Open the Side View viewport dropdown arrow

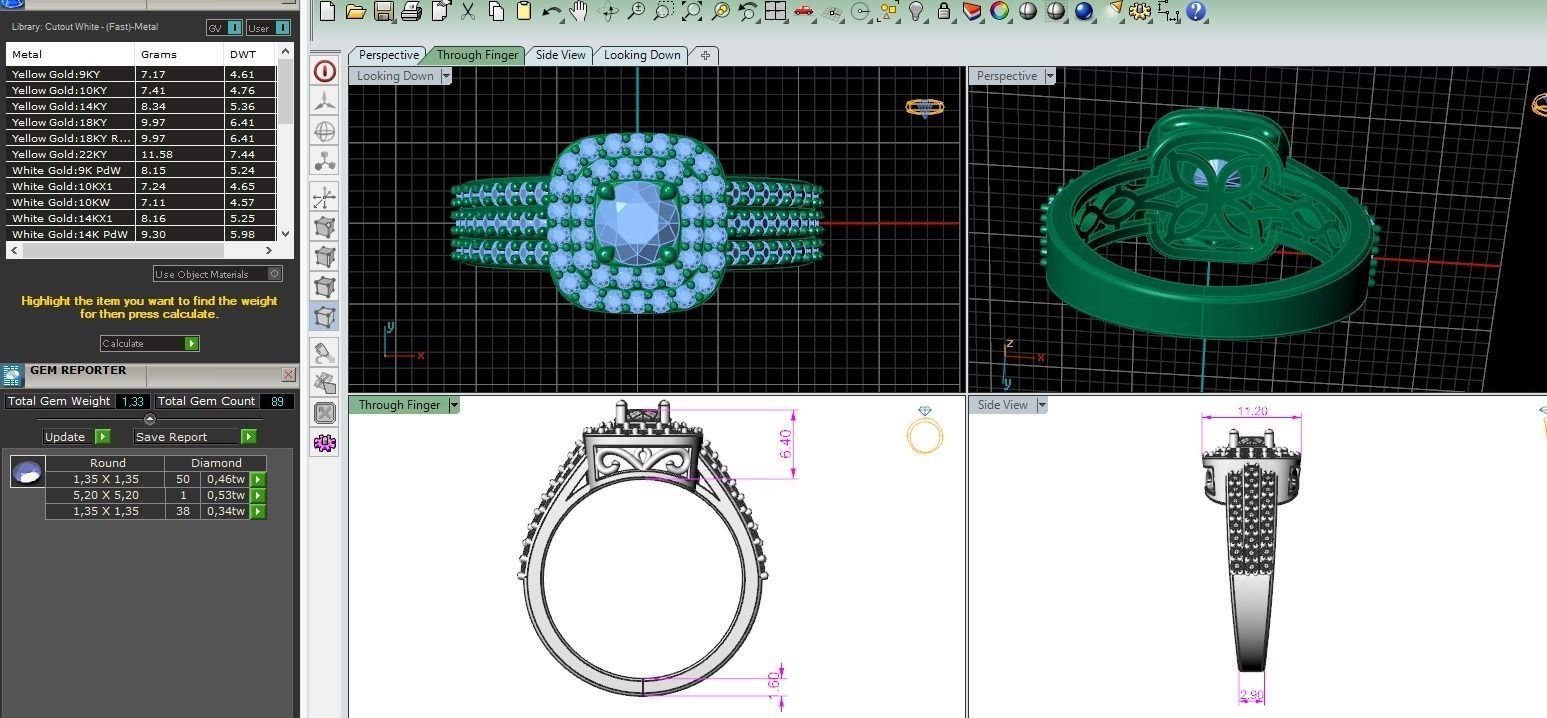1041,405
